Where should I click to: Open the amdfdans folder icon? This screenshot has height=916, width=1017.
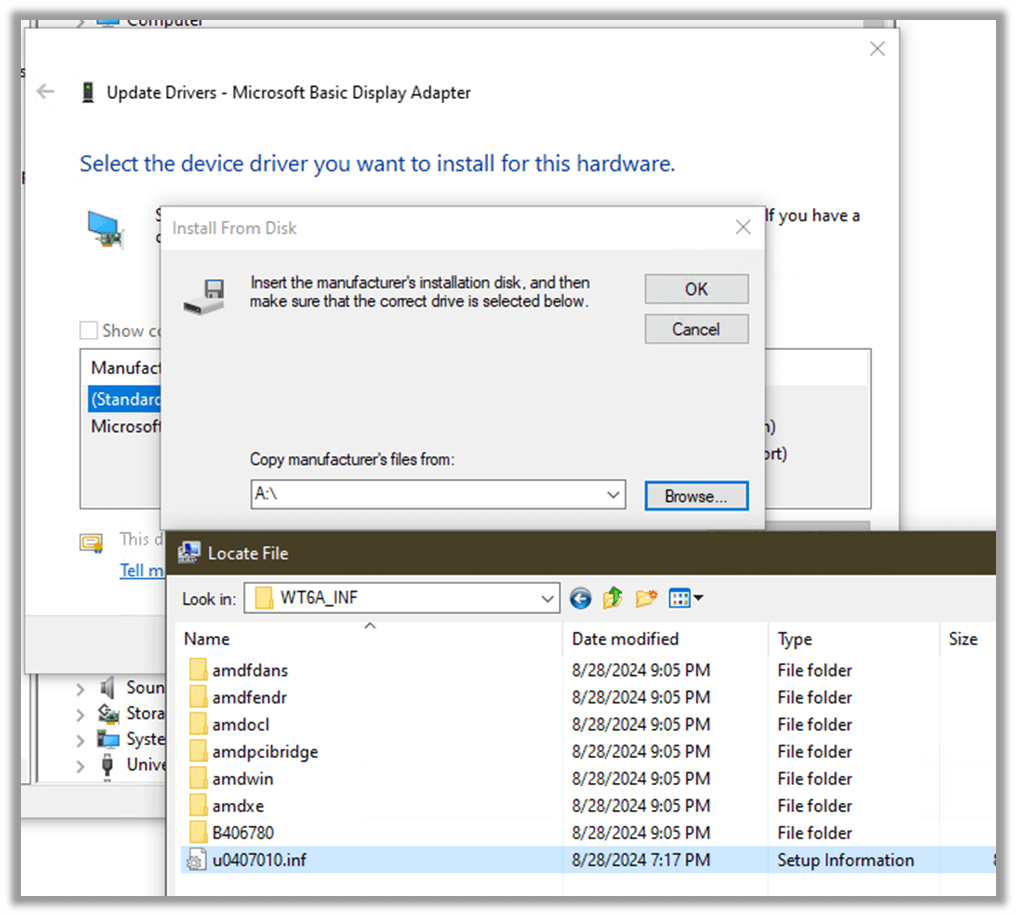tap(198, 670)
